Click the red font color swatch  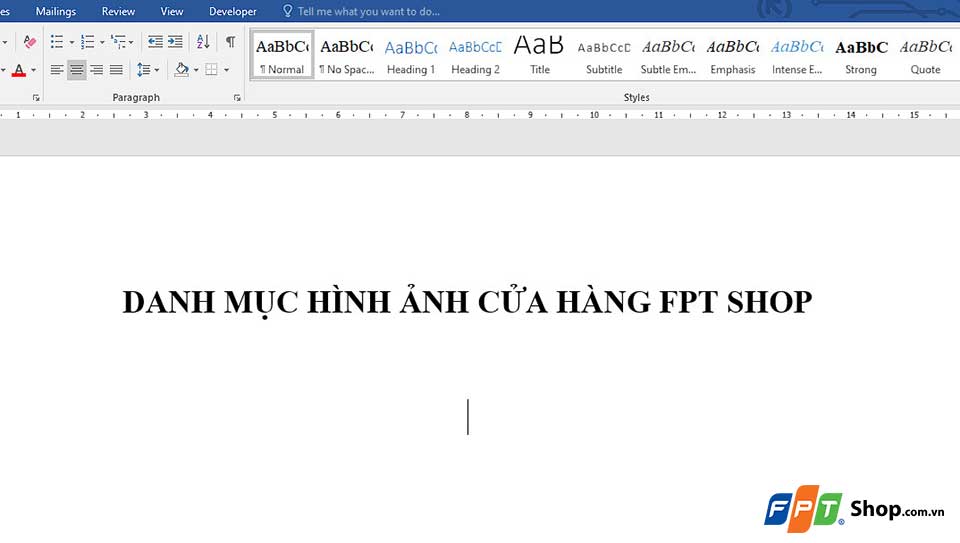pyautogui.click(x=18, y=70)
